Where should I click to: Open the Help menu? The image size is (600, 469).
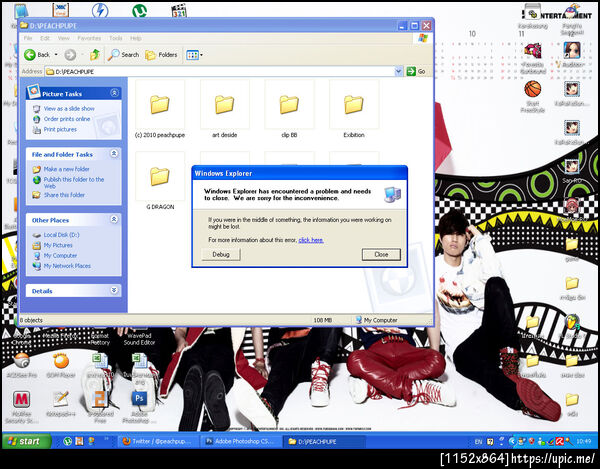(135, 38)
